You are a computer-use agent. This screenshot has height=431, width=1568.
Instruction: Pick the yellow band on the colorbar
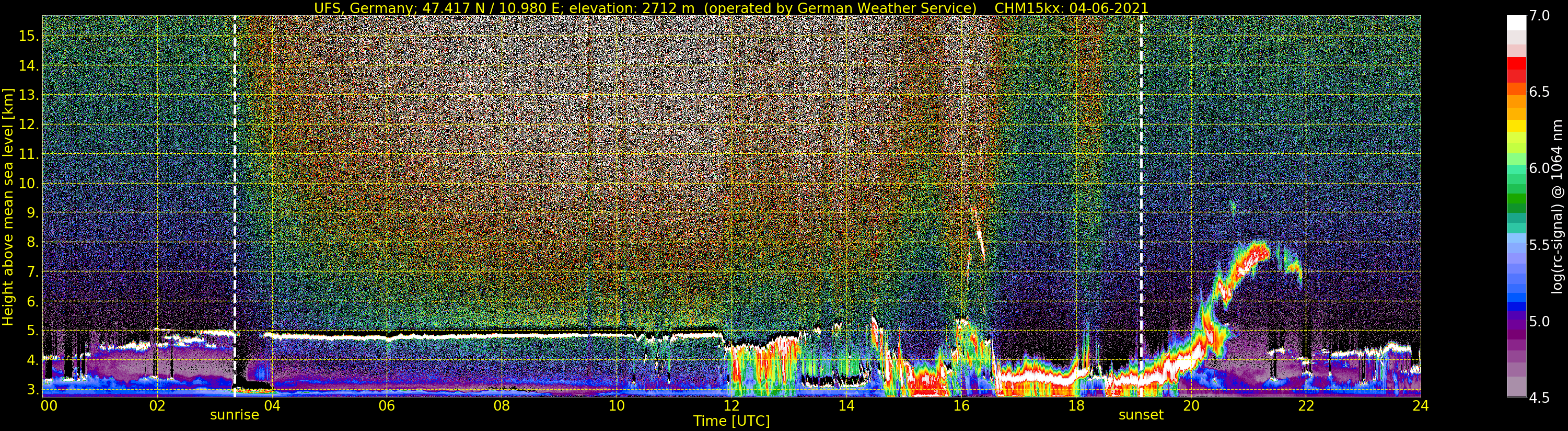pos(1516,126)
